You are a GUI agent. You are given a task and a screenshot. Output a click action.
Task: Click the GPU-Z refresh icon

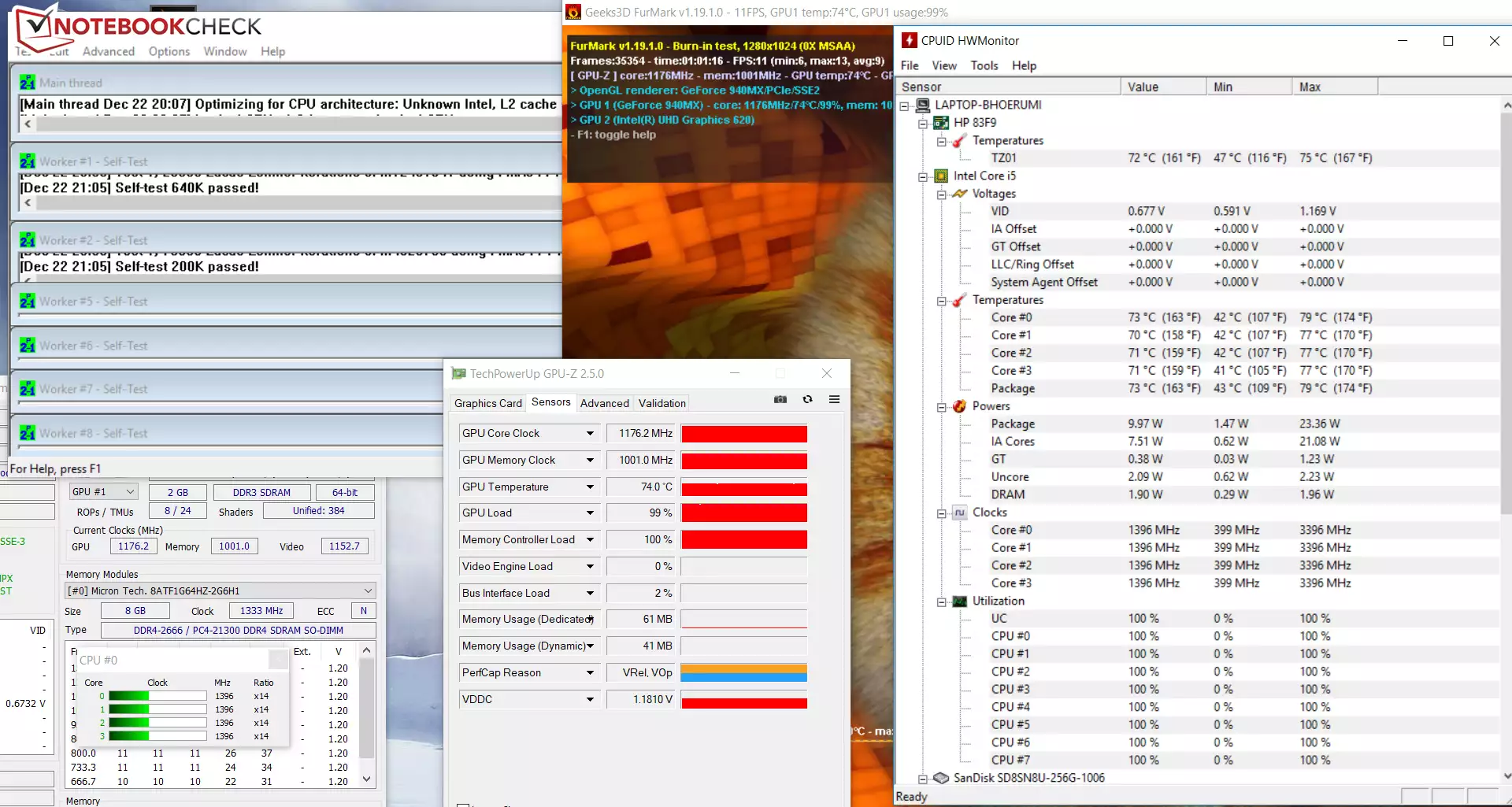[x=807, y=400]
